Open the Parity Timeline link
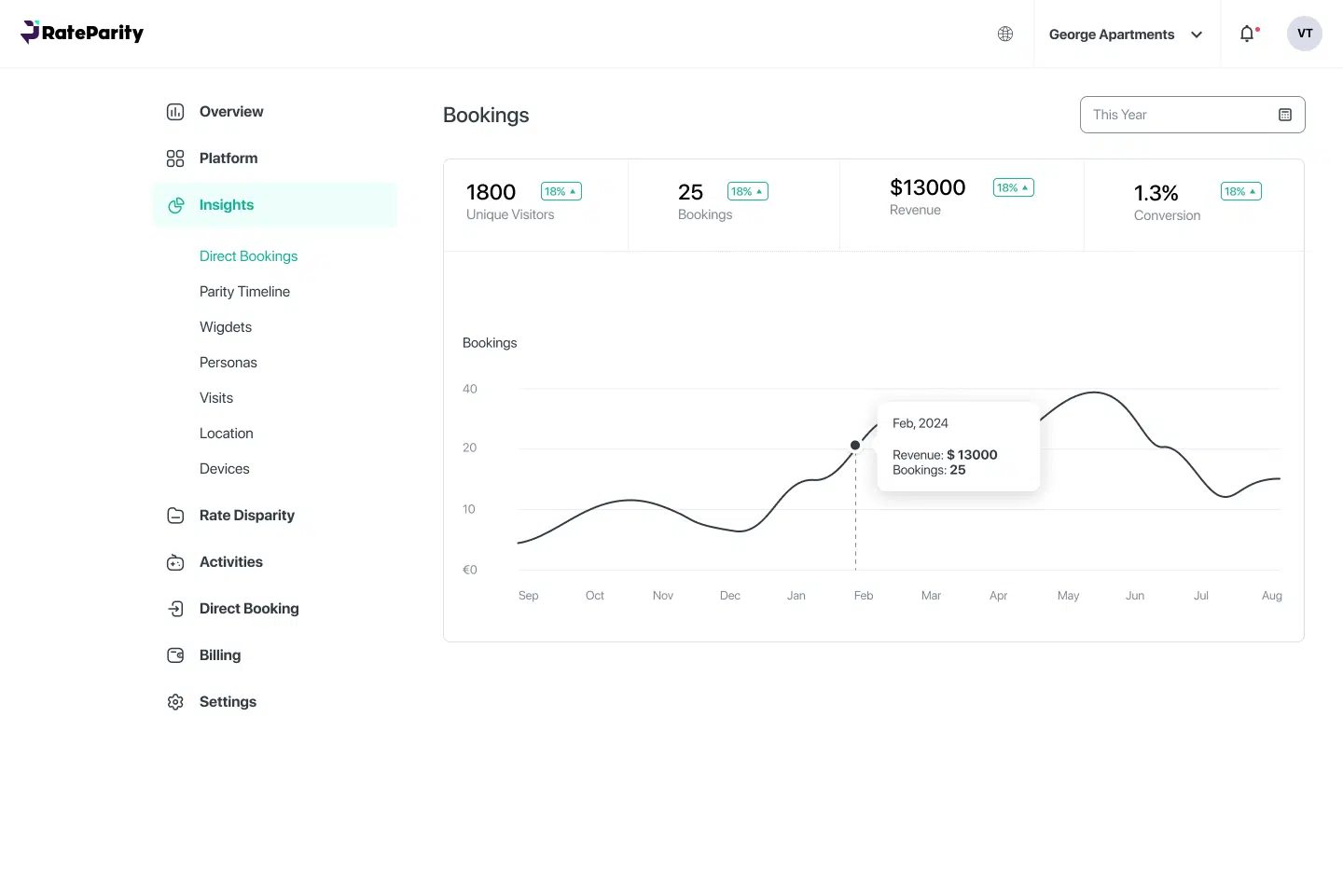Screen dimensions: 1343x896 244,292
